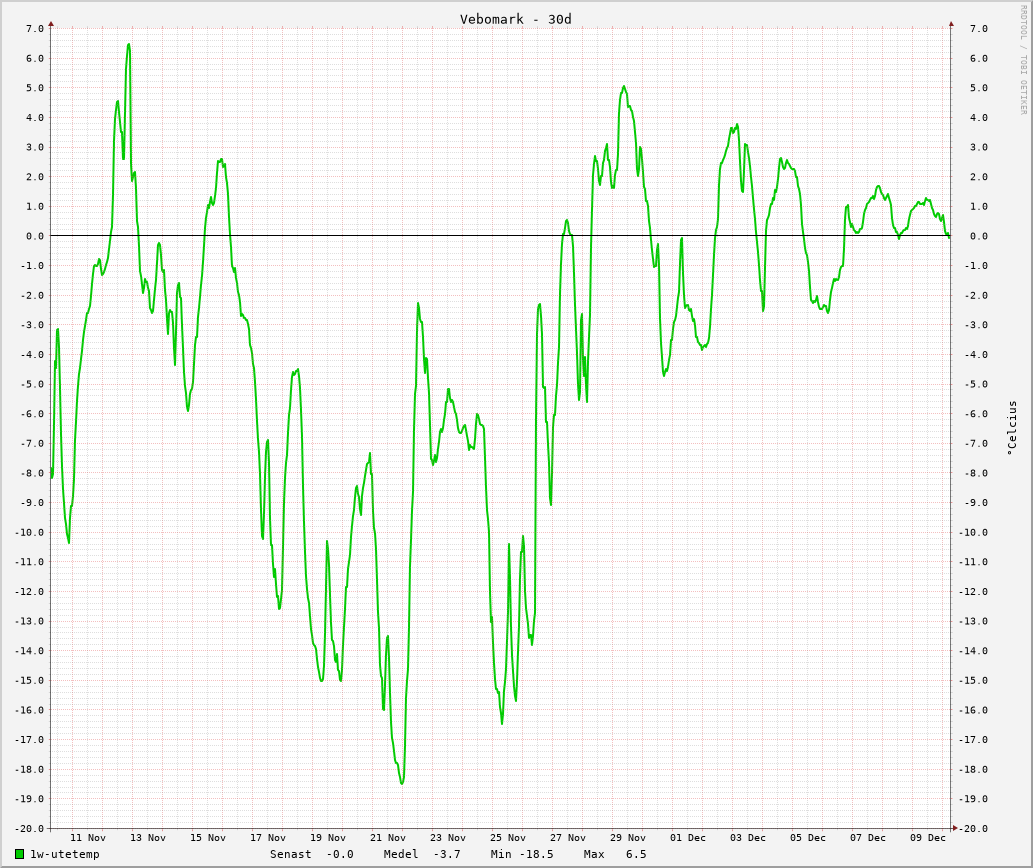Click the 7.0 label on the left y-axis

pos(35,28)
